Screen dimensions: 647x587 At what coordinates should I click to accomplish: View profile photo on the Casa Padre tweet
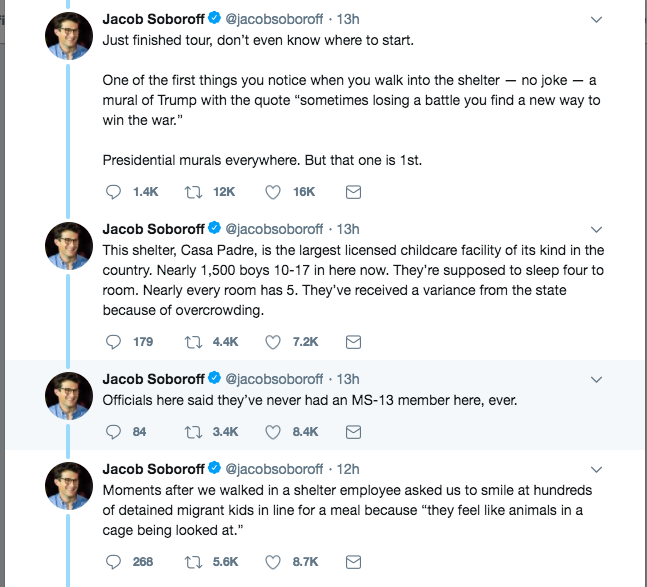(70, 247)
